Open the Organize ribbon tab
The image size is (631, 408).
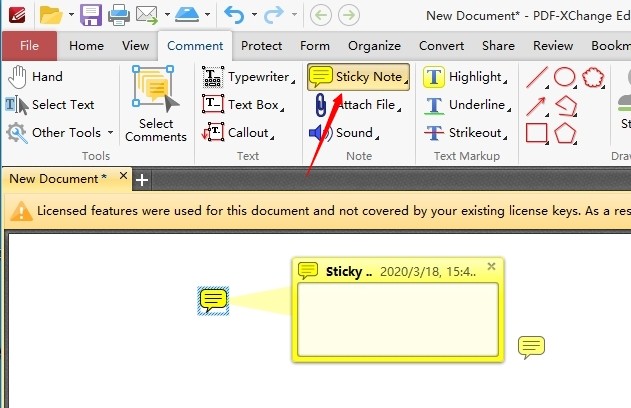coord(374,45)
